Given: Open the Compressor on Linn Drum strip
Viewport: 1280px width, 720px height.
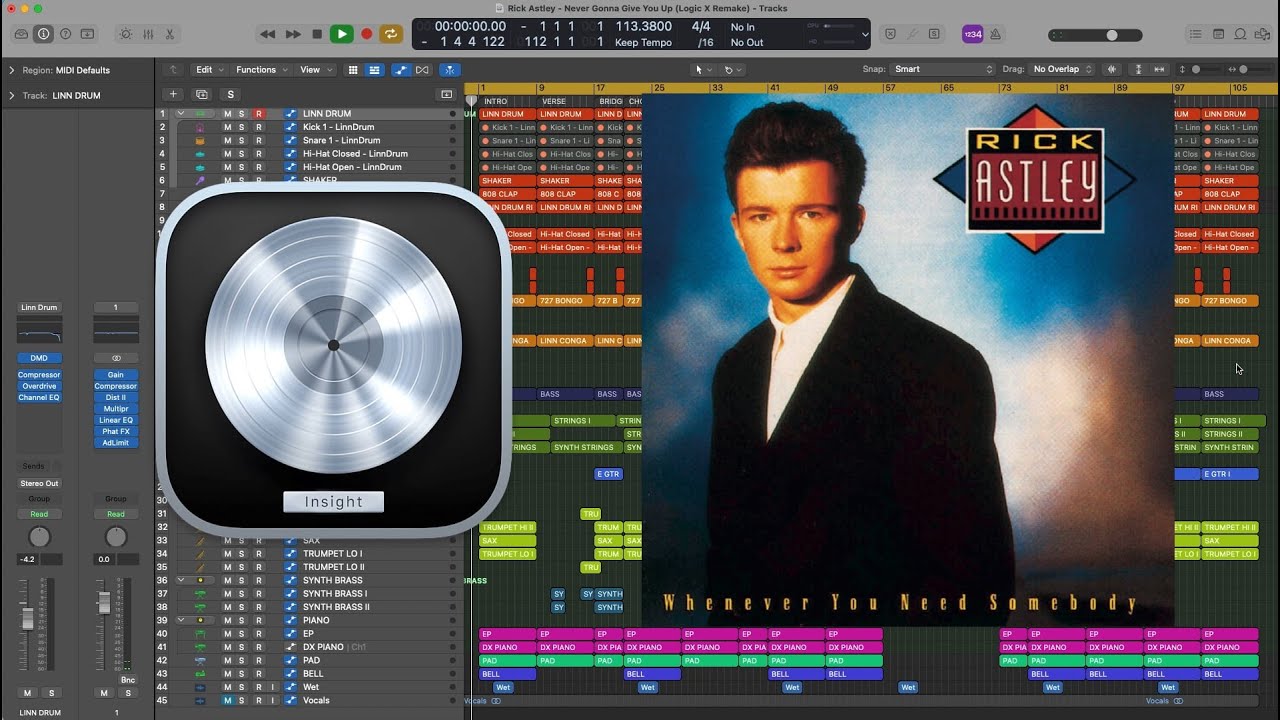Looking at the screenshot, I should (x=39, y=375).
